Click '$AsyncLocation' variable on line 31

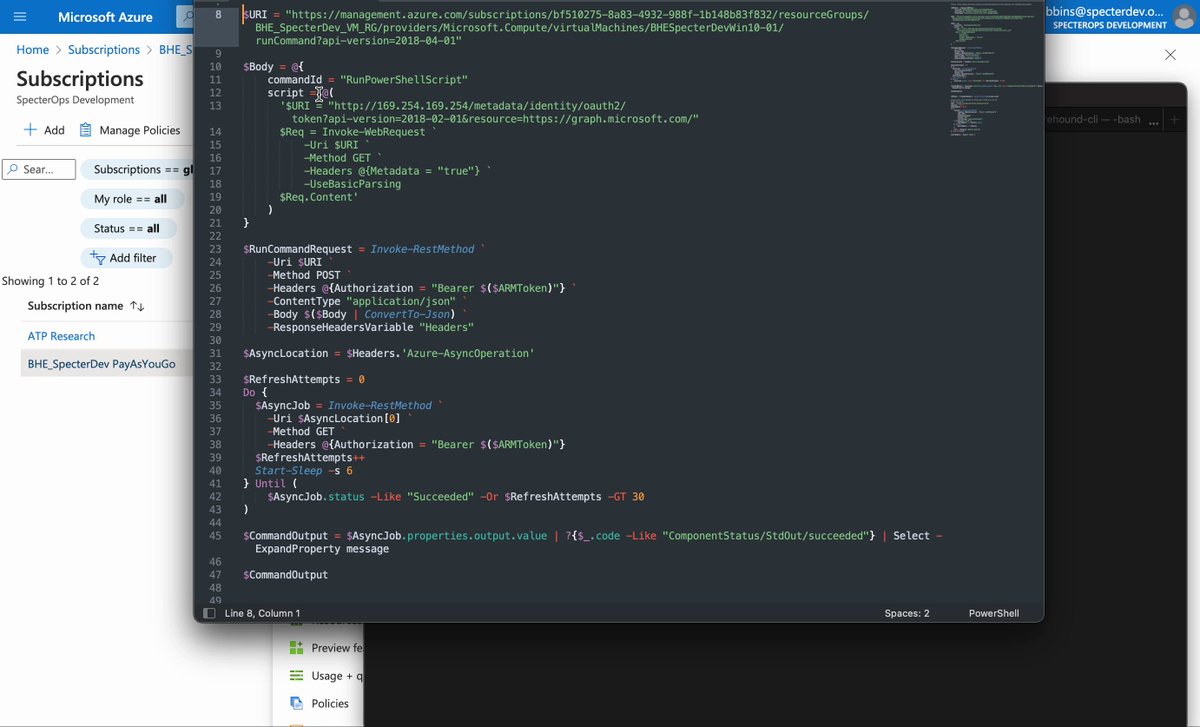pyautogui.click(x=286, y=353)
